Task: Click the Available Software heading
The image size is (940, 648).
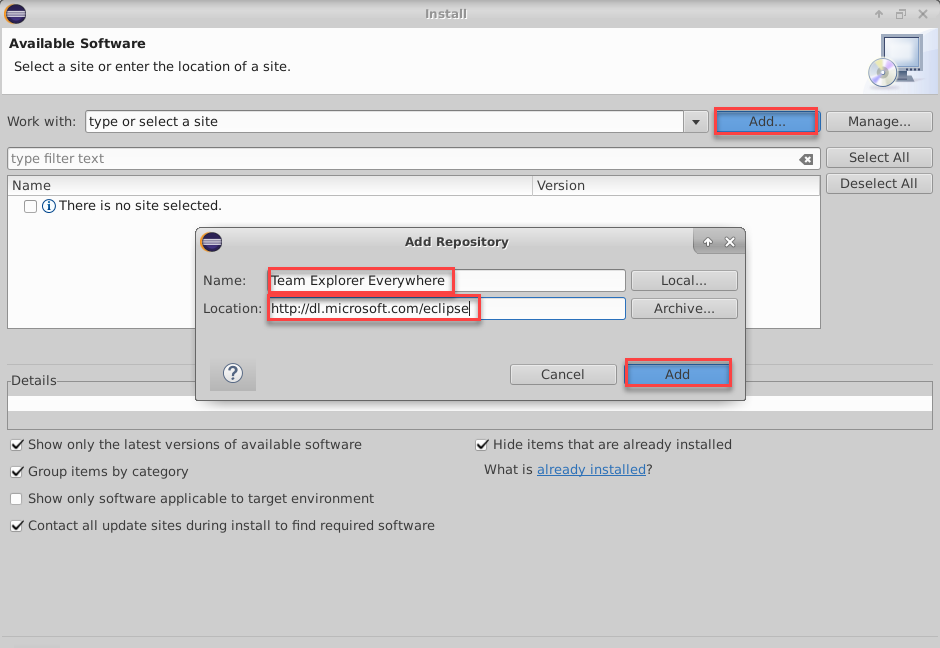Action: [77, 44]
